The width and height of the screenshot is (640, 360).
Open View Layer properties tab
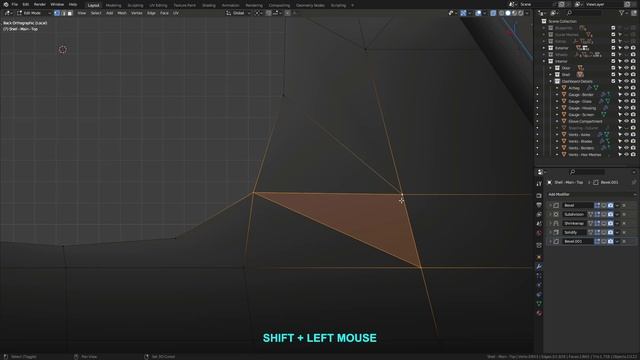click(x=539, y=214)
